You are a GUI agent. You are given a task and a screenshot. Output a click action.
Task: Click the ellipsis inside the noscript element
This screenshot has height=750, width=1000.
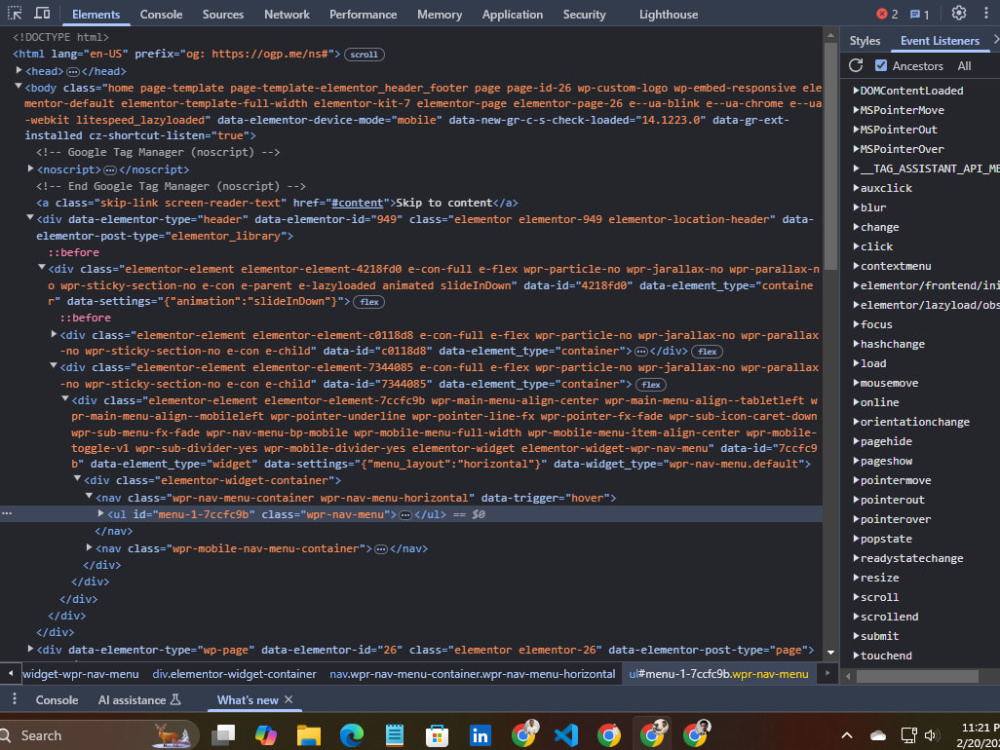(x=110, y=170)
